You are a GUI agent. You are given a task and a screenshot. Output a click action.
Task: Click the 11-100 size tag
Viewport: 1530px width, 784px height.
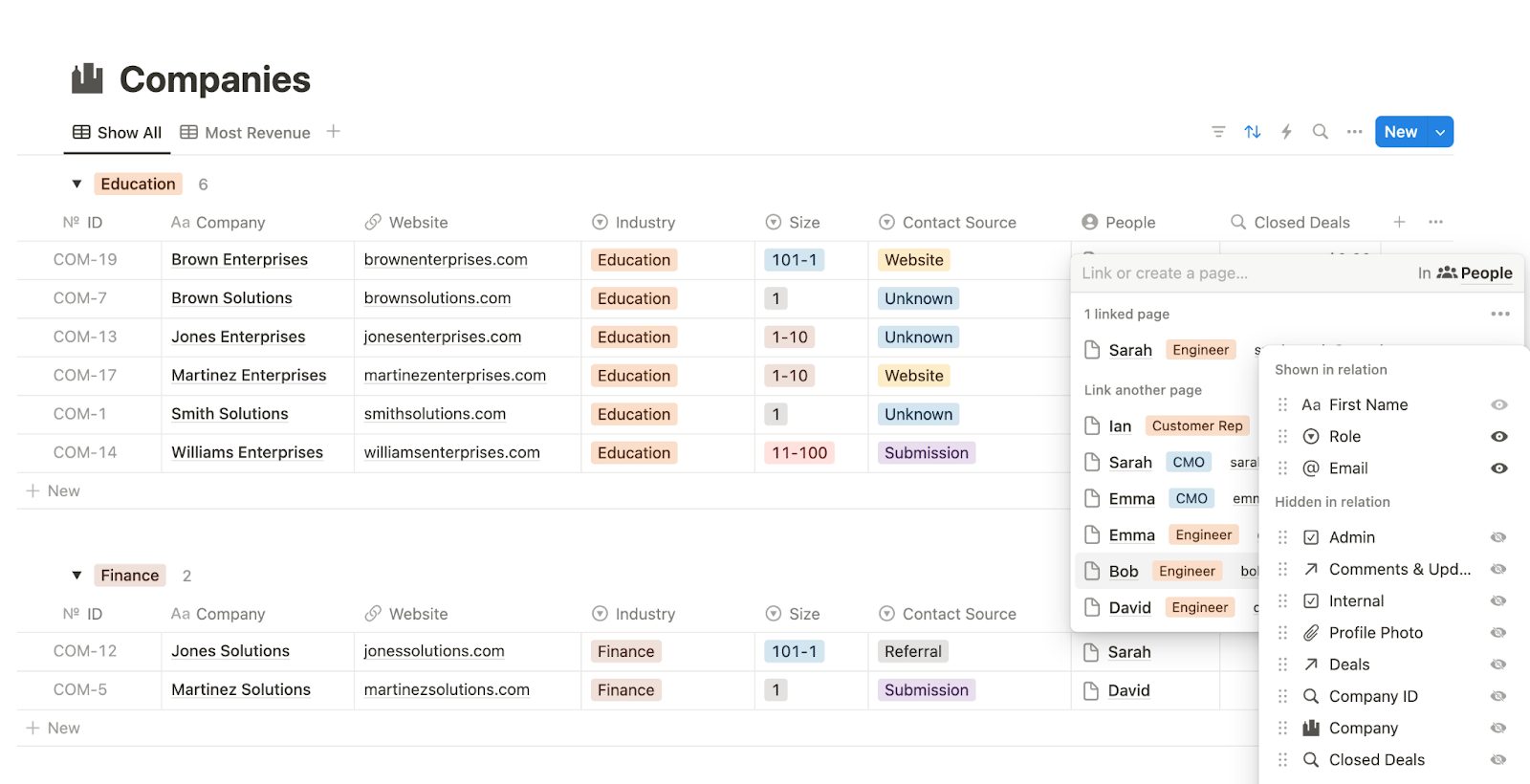(799, 453)
